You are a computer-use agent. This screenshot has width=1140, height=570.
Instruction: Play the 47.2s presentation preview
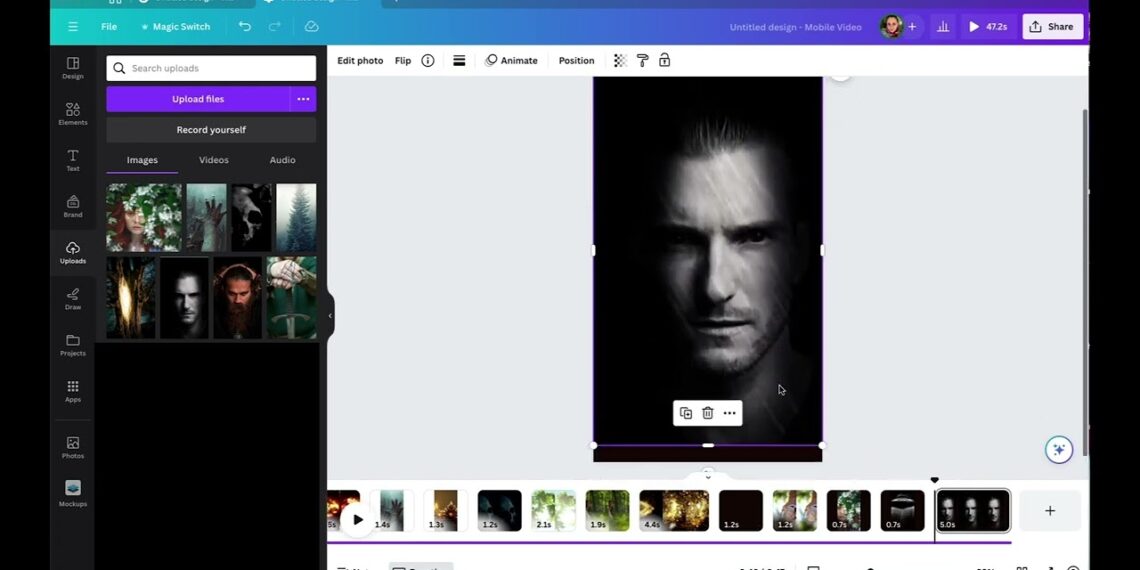[987, 27]
